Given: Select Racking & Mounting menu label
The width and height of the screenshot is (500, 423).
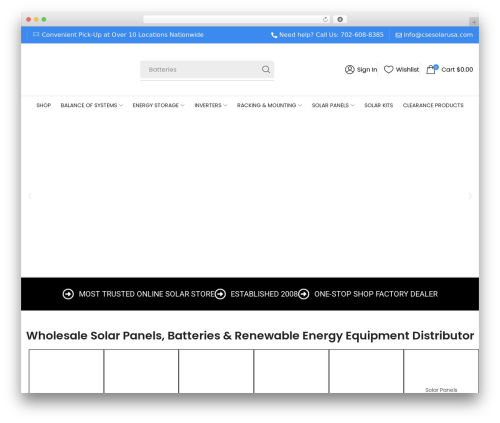Looking at the screenshot, I should (266, 105).
